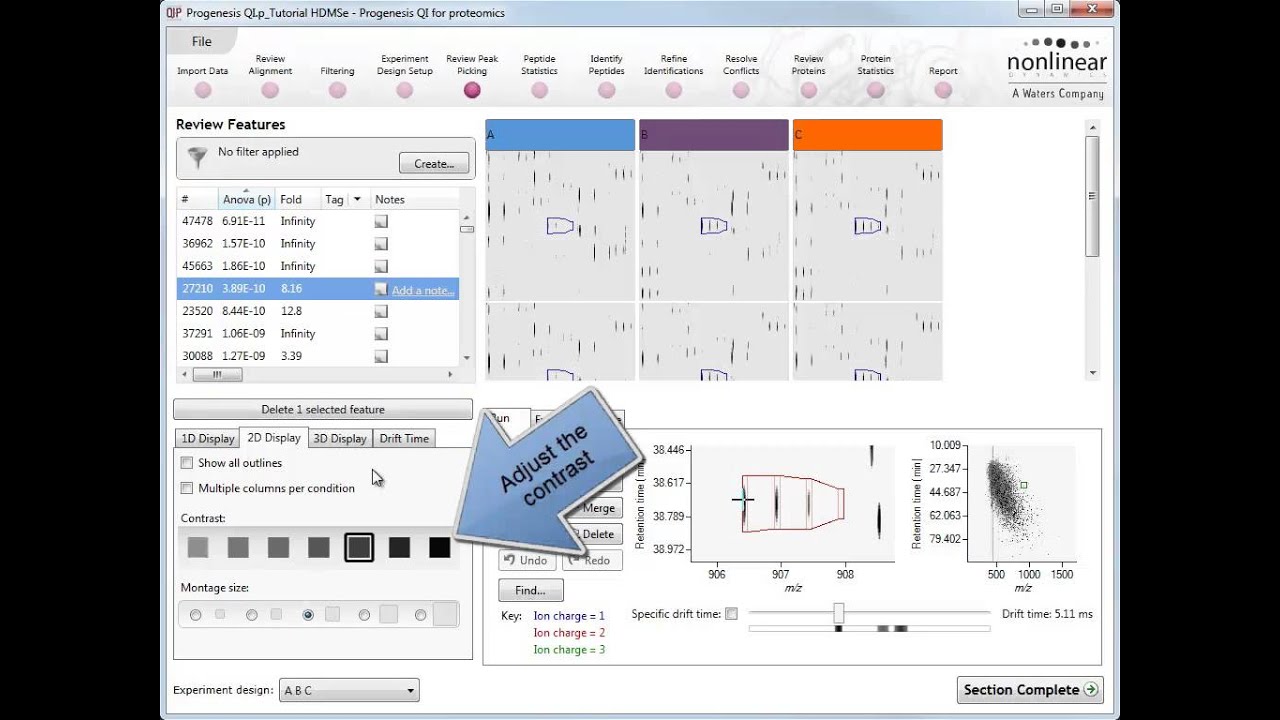Select the middle montage size radio
Image resolution: width=1280 pixels, height=720 pixels.
pos(308,615)
